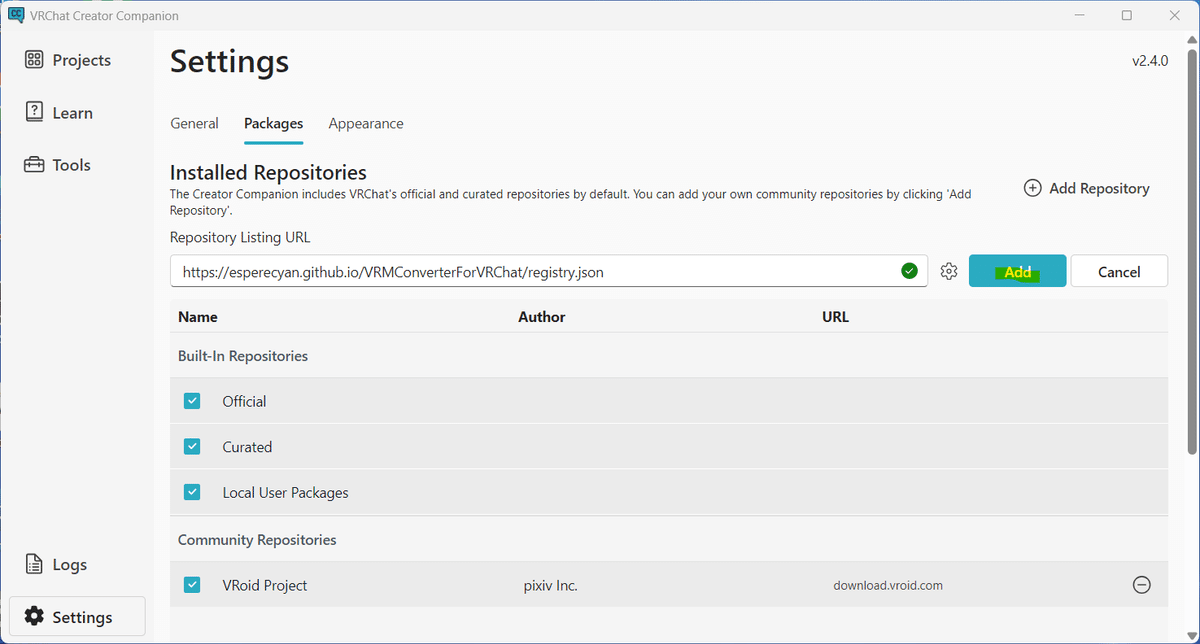
Task: Click the VRoid Project repository name
Action: tap(265, 585)
